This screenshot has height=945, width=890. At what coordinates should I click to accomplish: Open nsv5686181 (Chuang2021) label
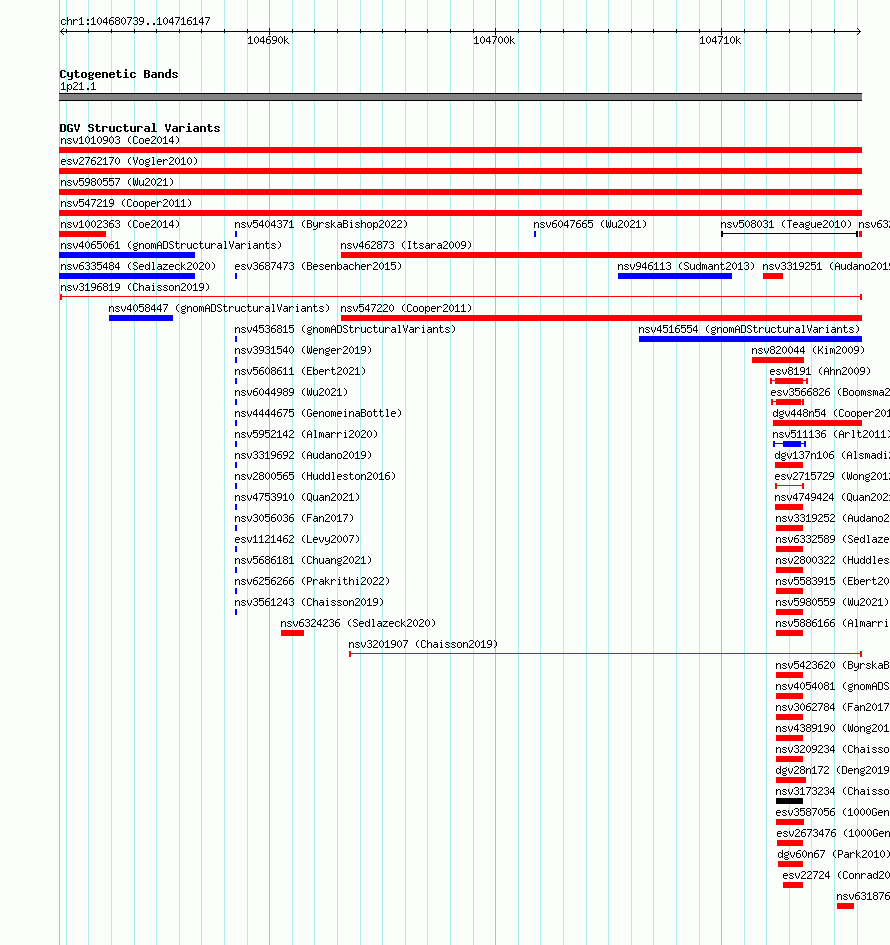tap(303, 560)
